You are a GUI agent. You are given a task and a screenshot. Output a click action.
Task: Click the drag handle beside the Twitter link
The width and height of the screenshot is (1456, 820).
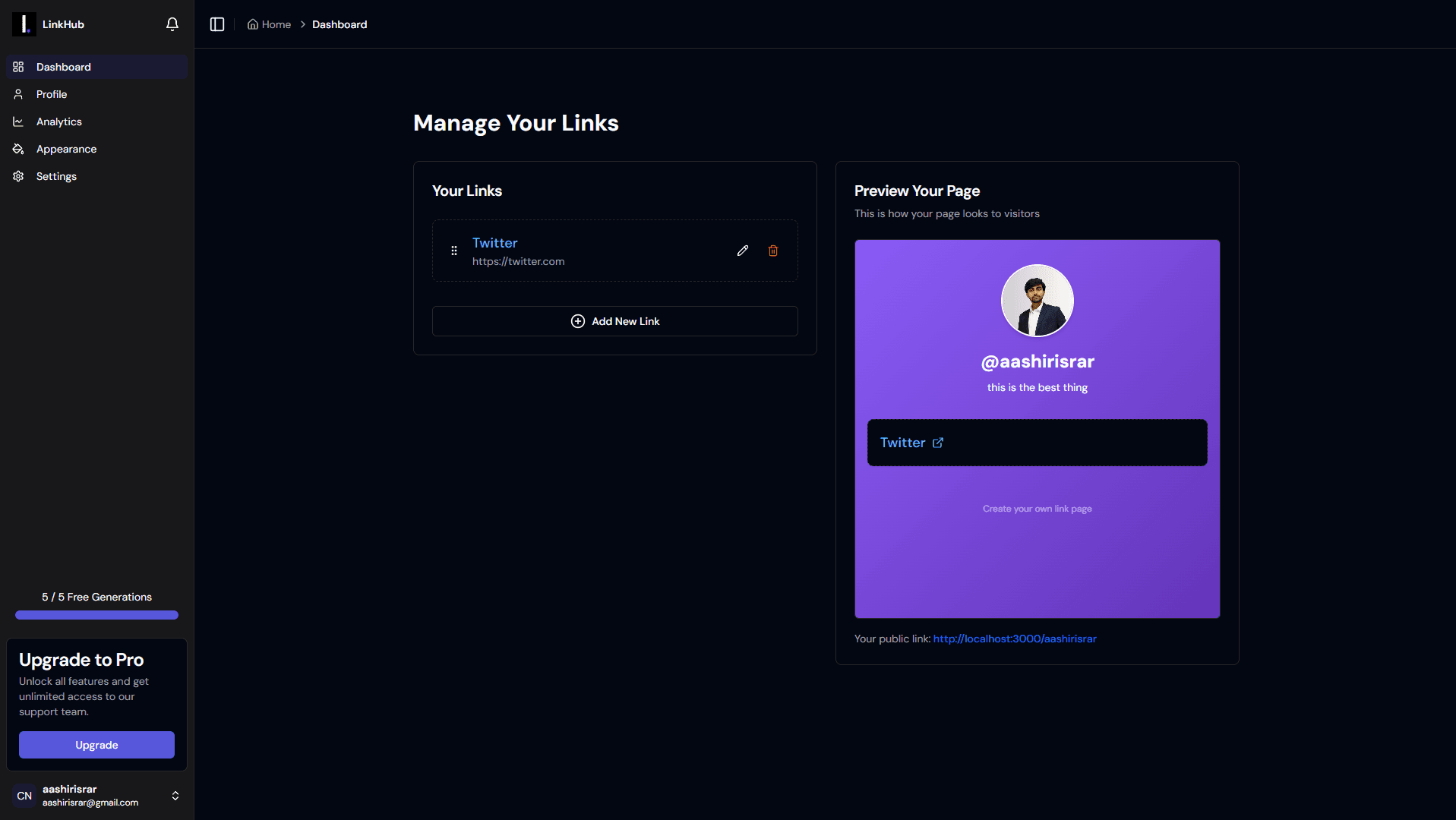[453, 251]
